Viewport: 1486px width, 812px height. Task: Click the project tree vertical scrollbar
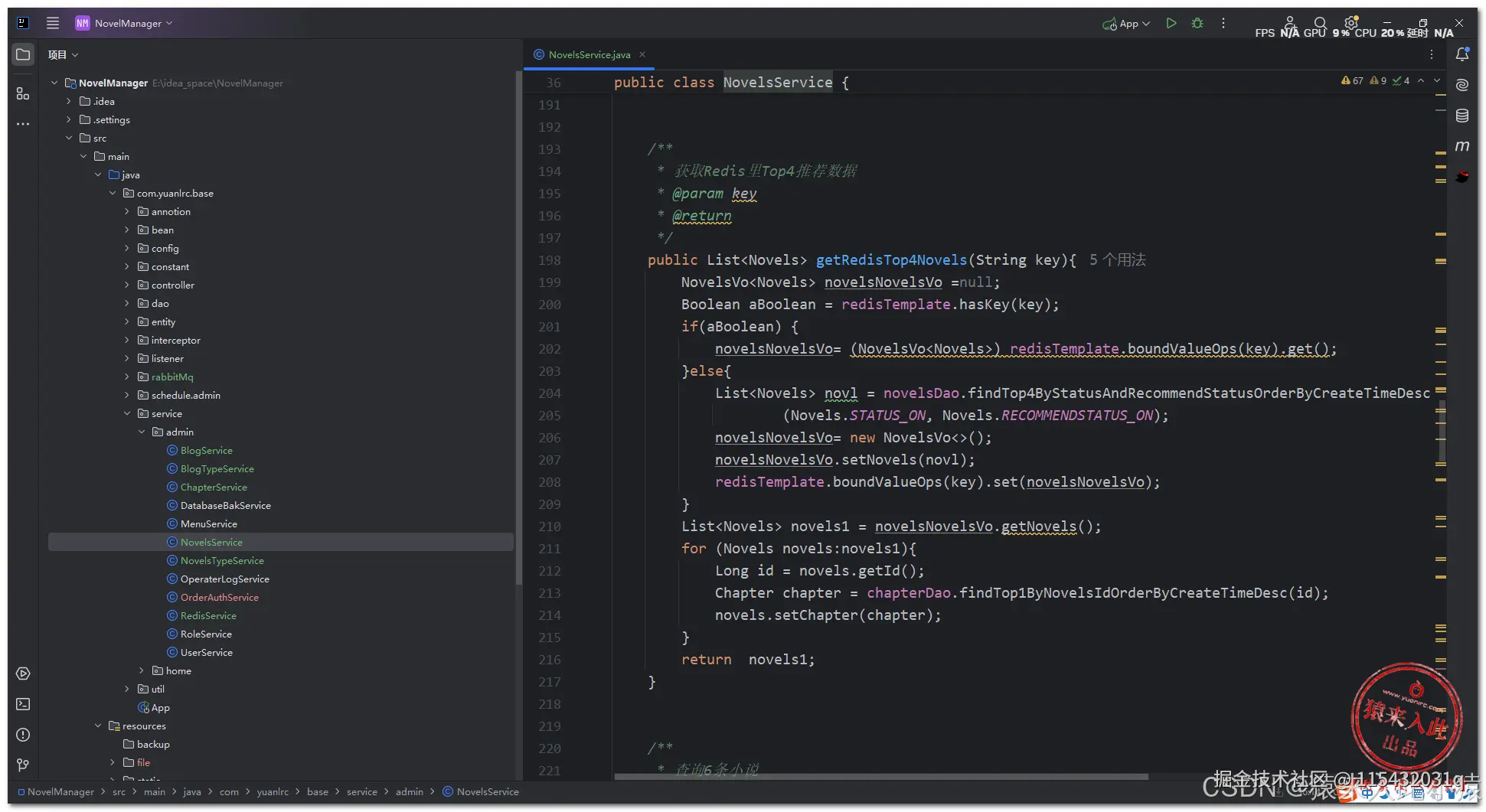tap(518, 329)
